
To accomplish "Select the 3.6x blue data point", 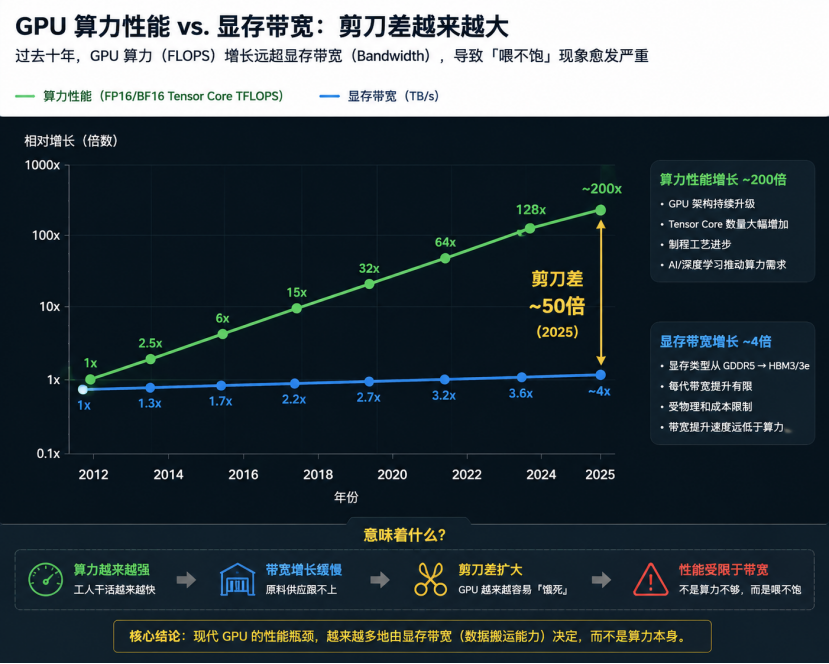I will [522, 377].
